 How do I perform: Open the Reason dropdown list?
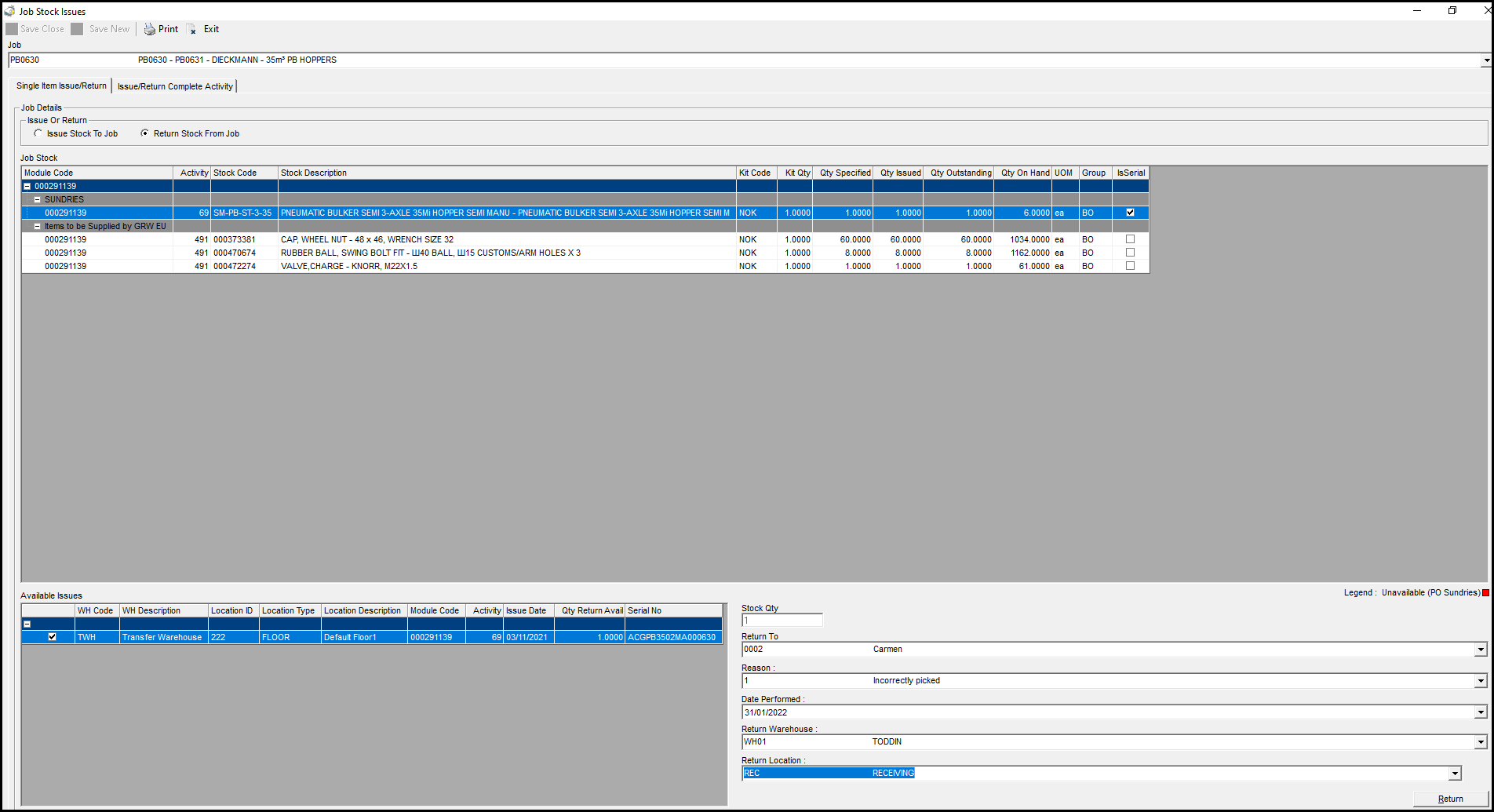click(1480, 681)
